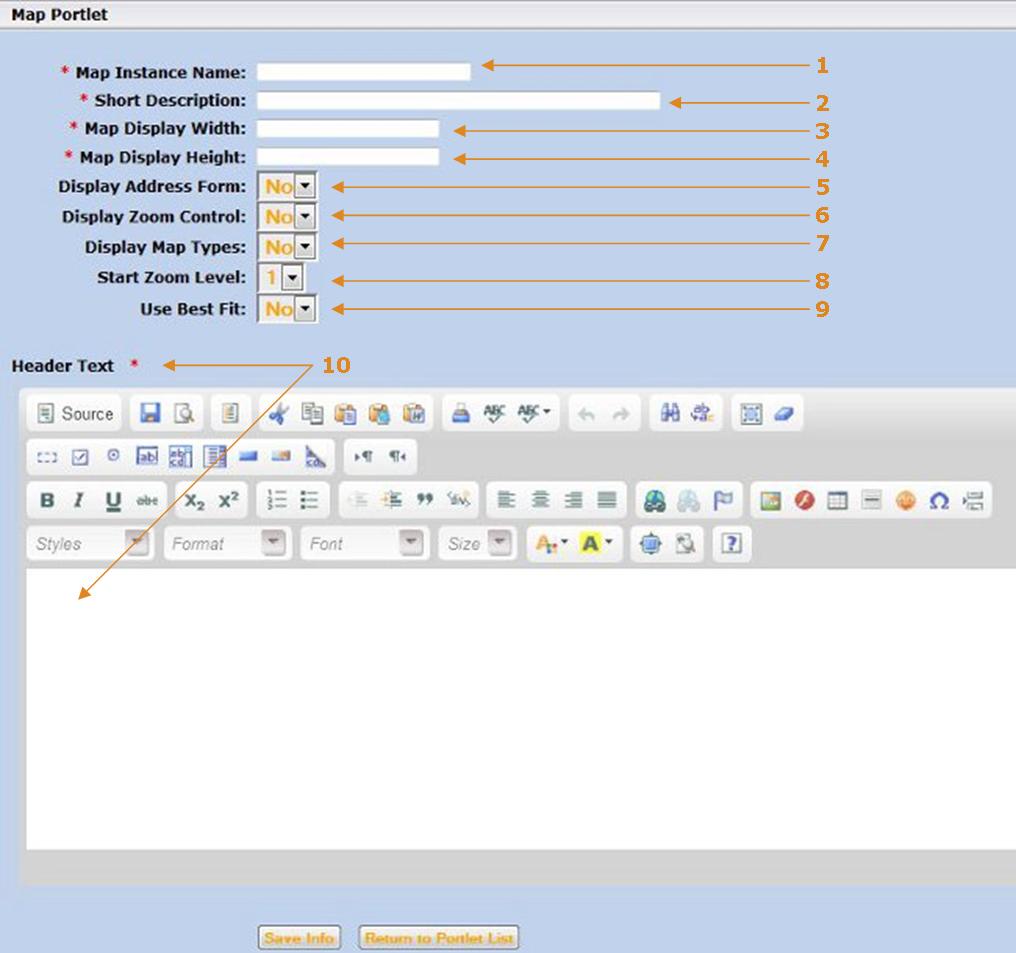Insert numbered list

(277, 500)
